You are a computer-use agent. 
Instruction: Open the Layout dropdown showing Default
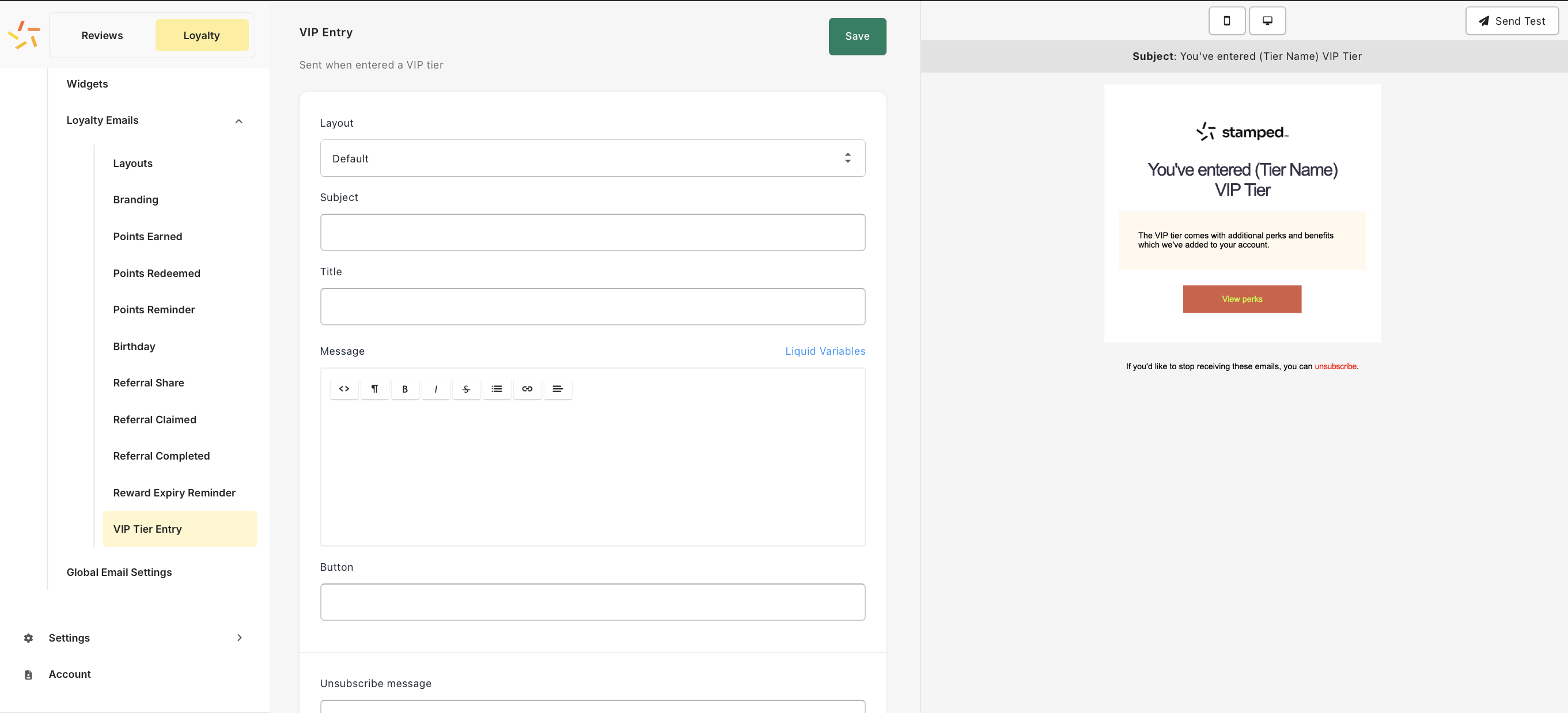pos(592,158)
